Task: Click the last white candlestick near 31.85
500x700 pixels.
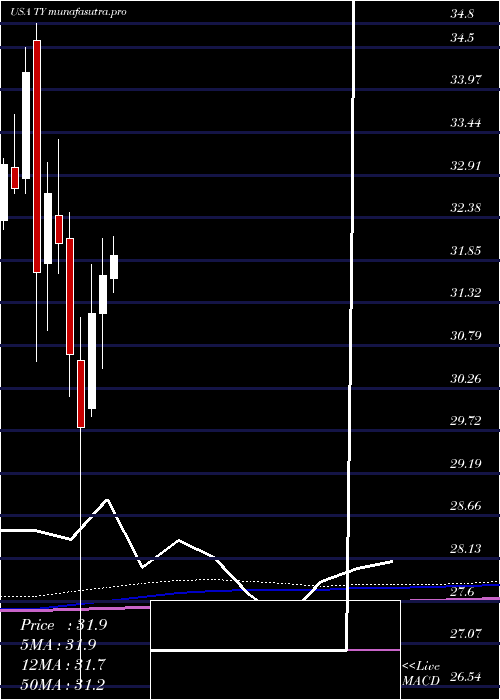Action: 114,267
